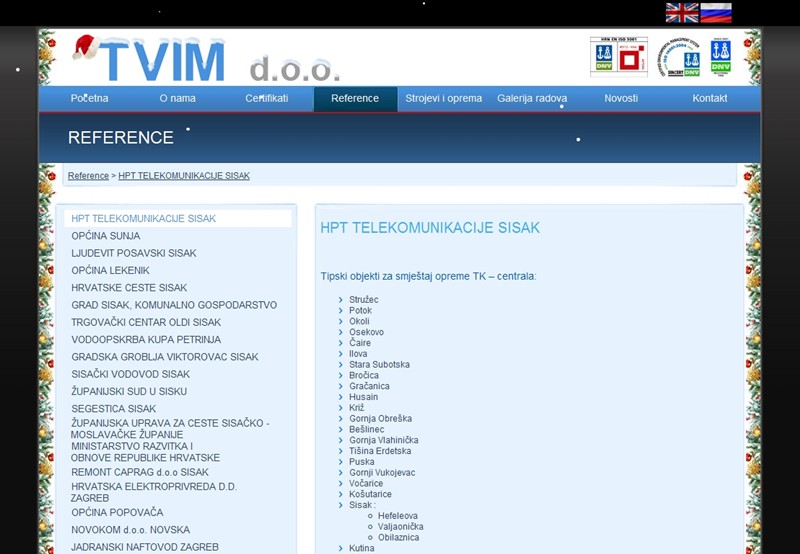Click the TVIM d.o.o. logo
The height and width of the screenshot is (554, 800).
[206, 59]
